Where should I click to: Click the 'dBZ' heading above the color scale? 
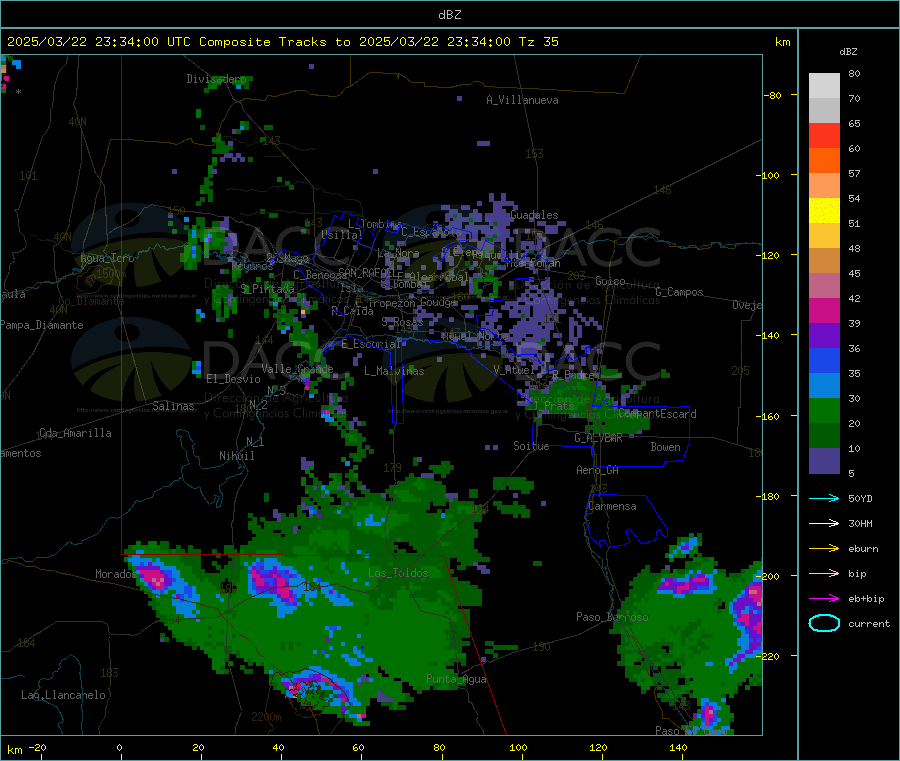pos(848,52)
